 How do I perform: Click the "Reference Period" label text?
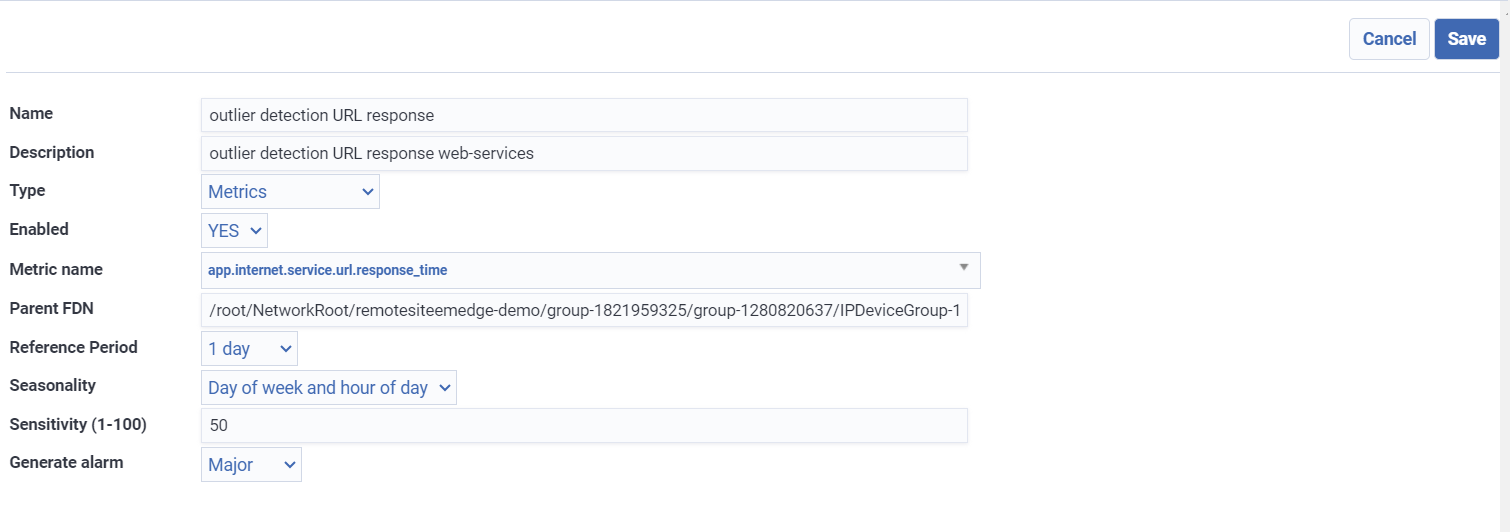point(73,348)
